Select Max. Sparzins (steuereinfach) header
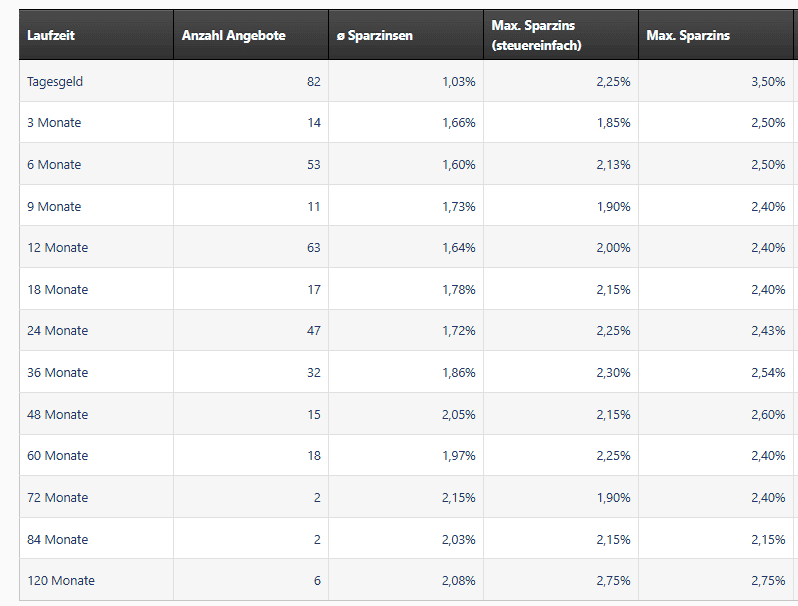Screen dimensions: 798x606 point(536,35)
